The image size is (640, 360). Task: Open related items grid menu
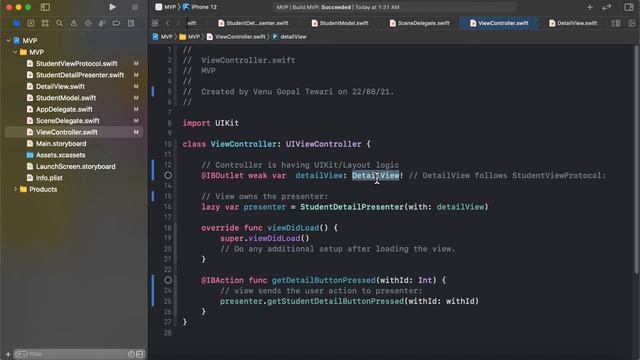point(155,23)
